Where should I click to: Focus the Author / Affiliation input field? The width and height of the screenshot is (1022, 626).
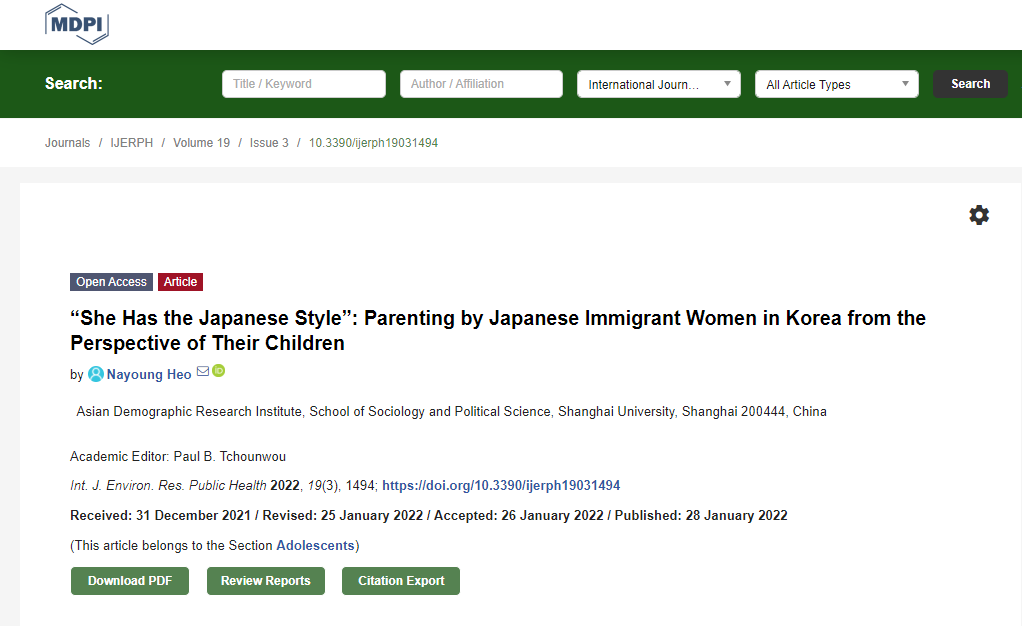click(481, 84)
